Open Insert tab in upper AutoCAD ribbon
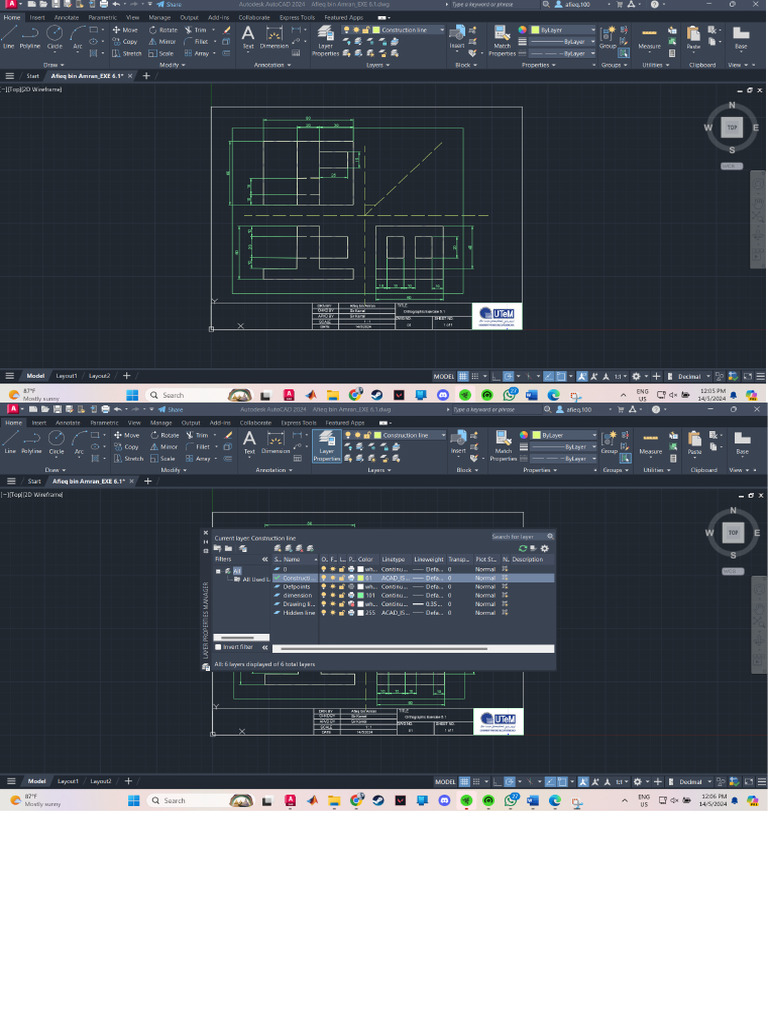The height and width of the screenshot is (1024, 768). coord(37,18)
